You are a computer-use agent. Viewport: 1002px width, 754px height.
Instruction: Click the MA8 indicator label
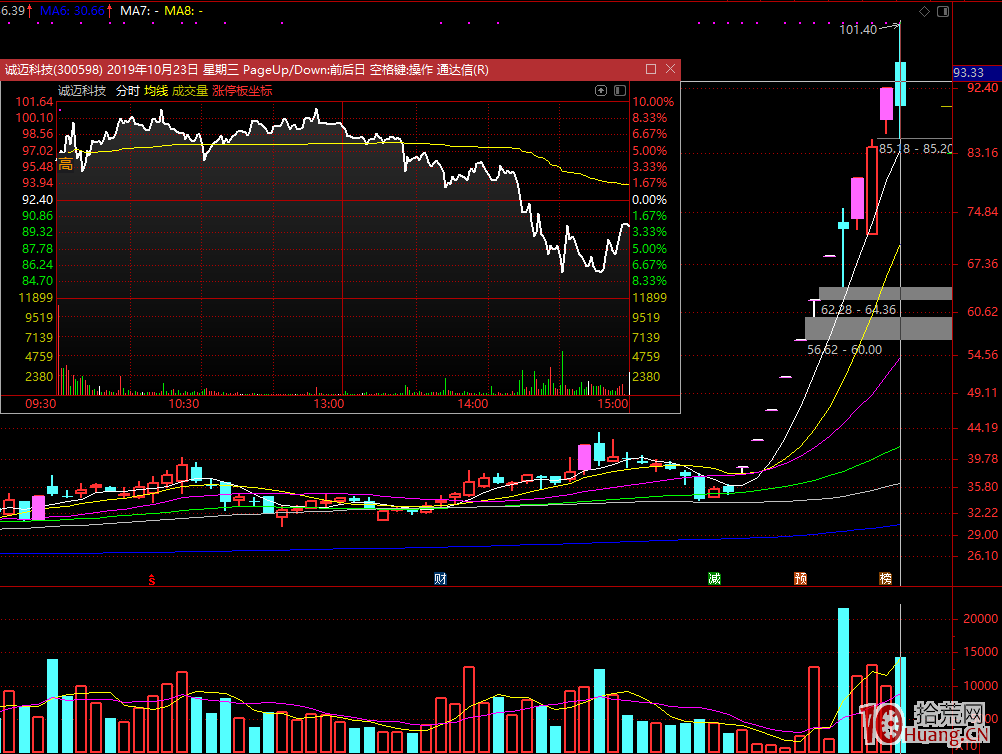[x=181, y=10]
